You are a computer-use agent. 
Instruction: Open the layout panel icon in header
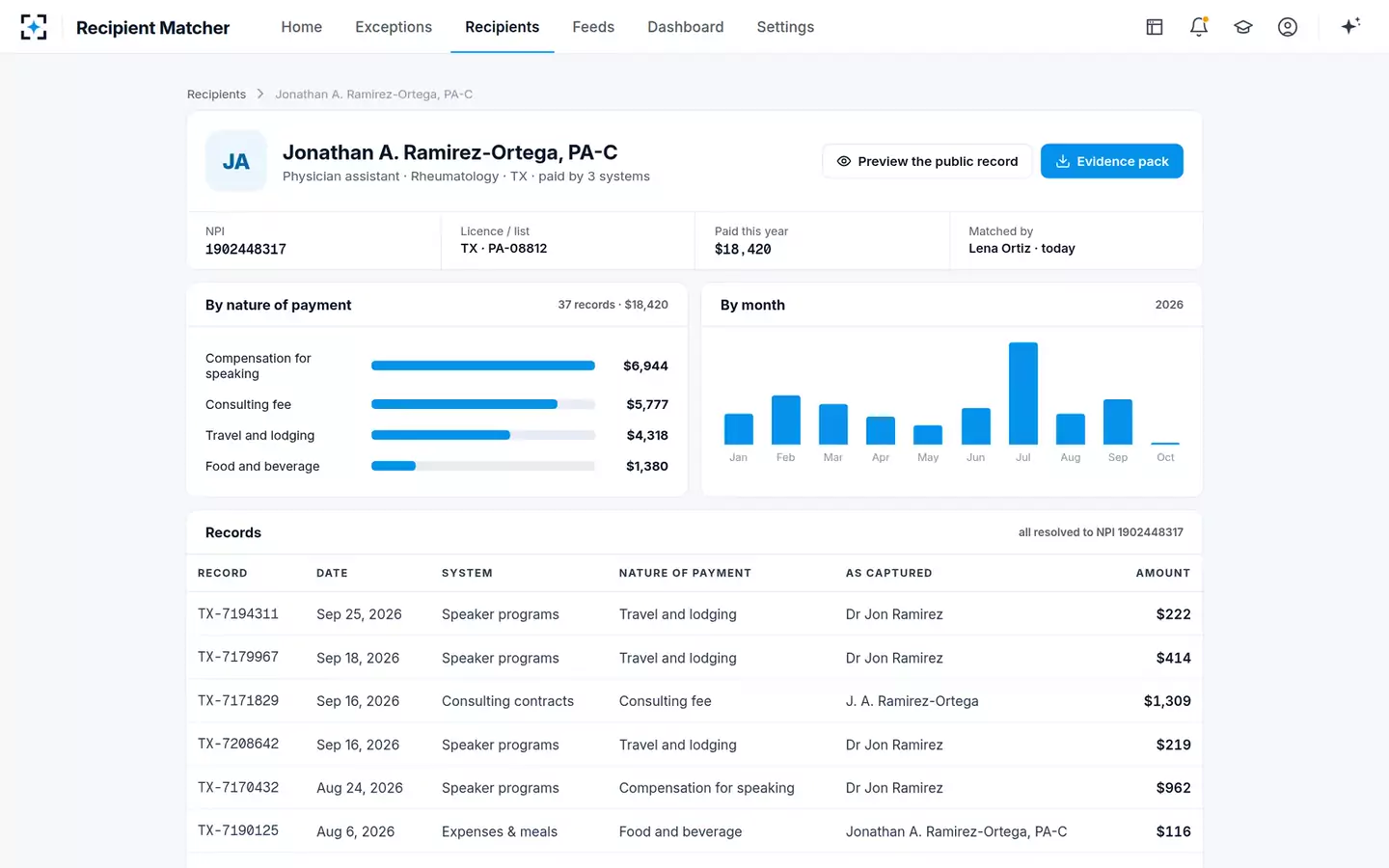(1155, 27)
